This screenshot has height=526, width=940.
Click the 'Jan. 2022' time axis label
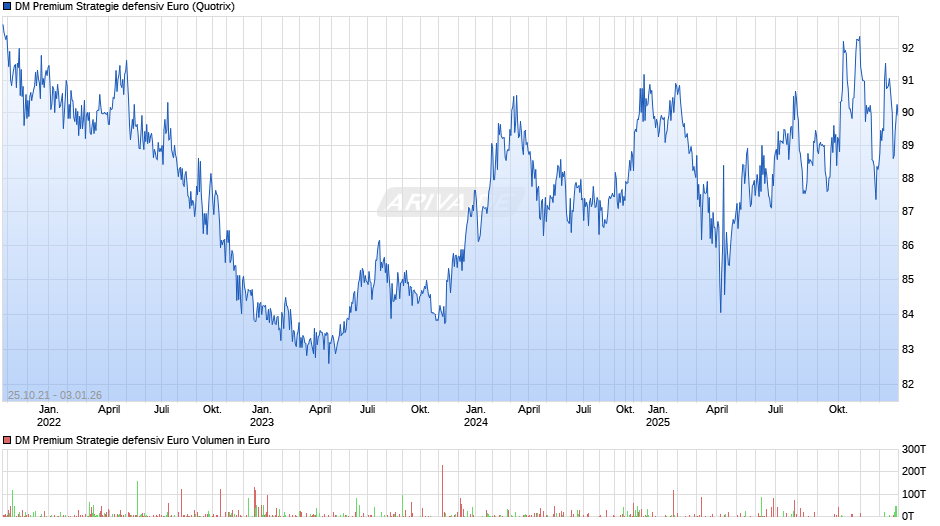click(x=49, y=416)
